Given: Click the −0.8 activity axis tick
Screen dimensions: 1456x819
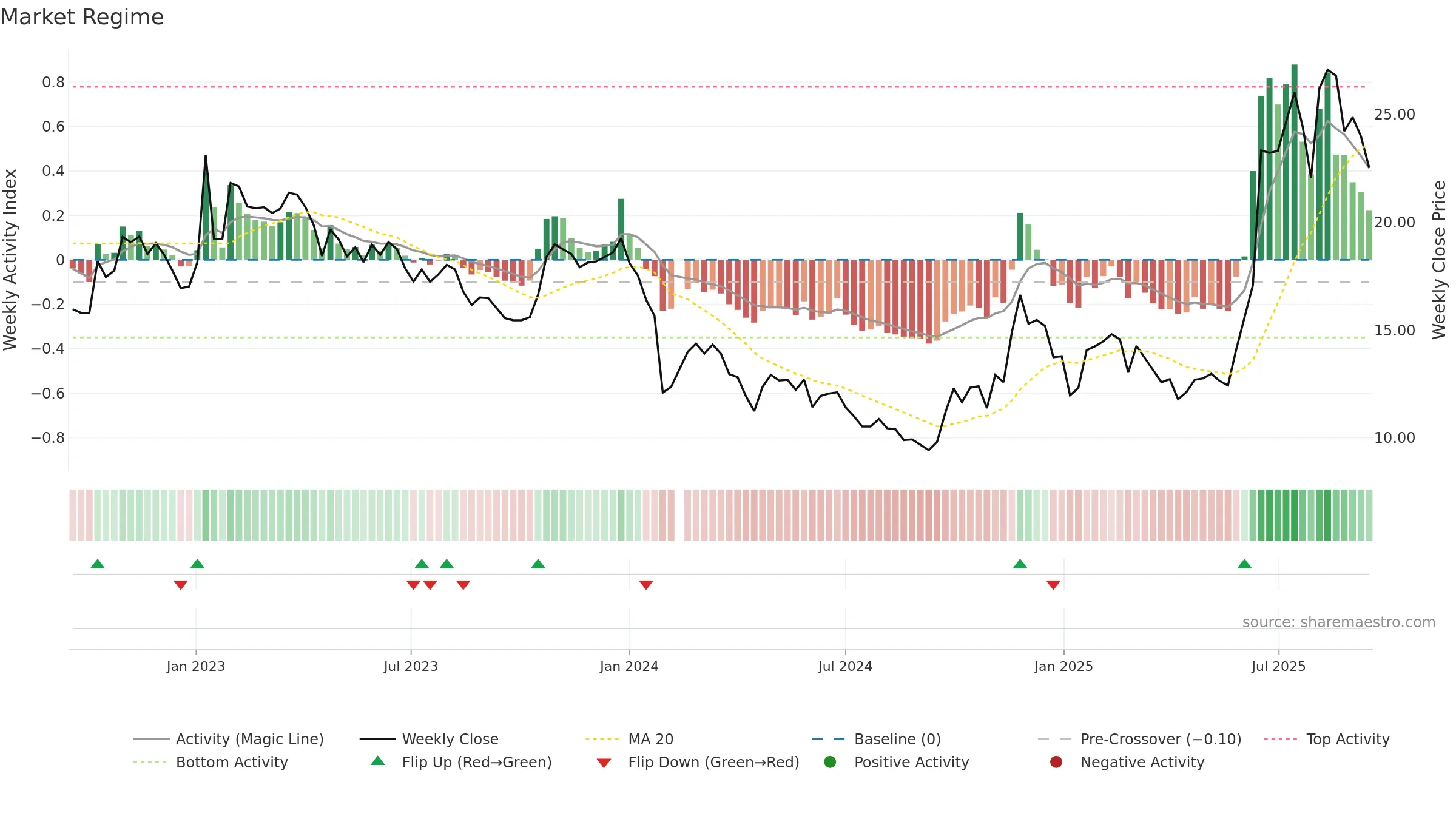Looking at the screenshot, I should 48,438.
